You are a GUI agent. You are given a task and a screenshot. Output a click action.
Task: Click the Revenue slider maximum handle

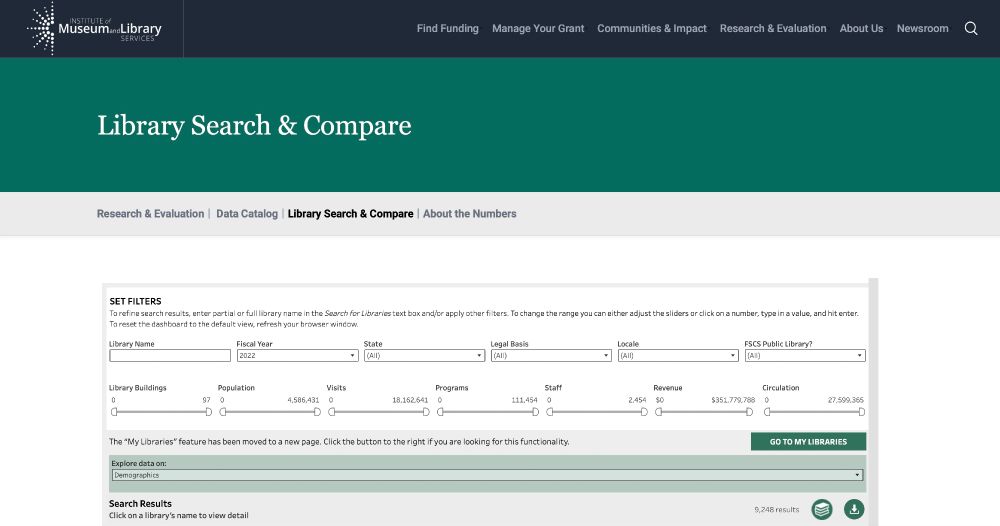pyautogui.click(x=749, y=412)
